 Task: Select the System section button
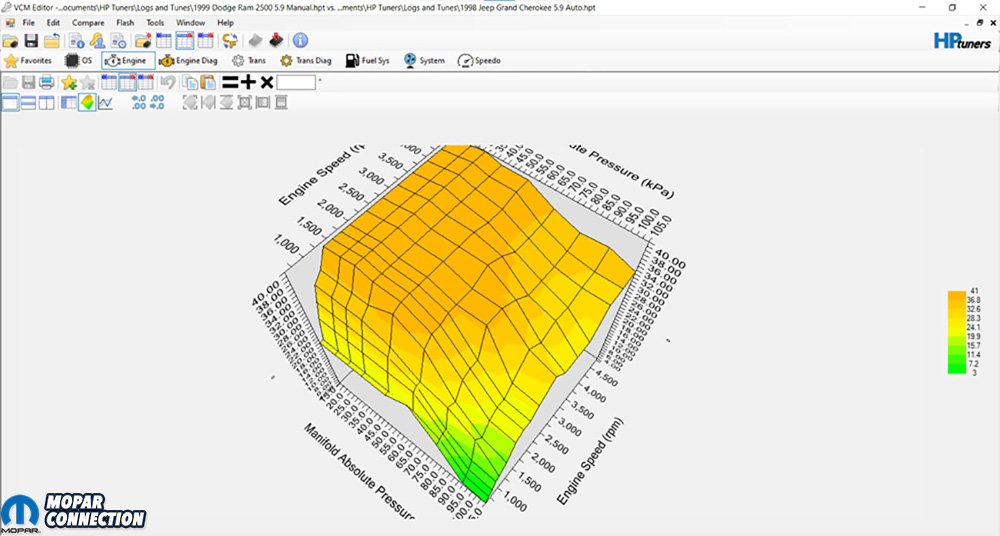pos(424,61)
